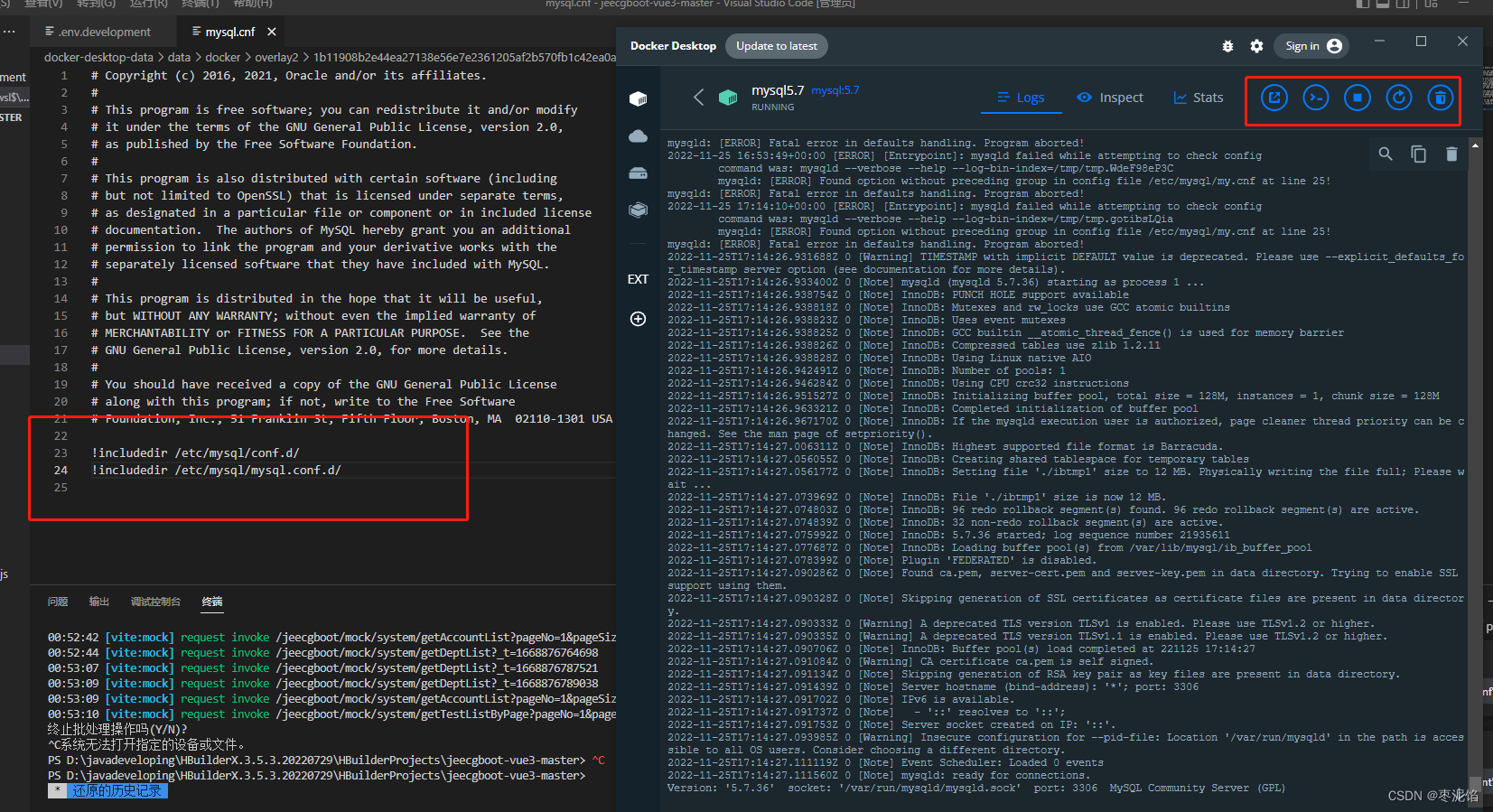Open Containers view in Docker sidebar
This screenshot has height=812, width=1493.
click(x=639, y=98)
